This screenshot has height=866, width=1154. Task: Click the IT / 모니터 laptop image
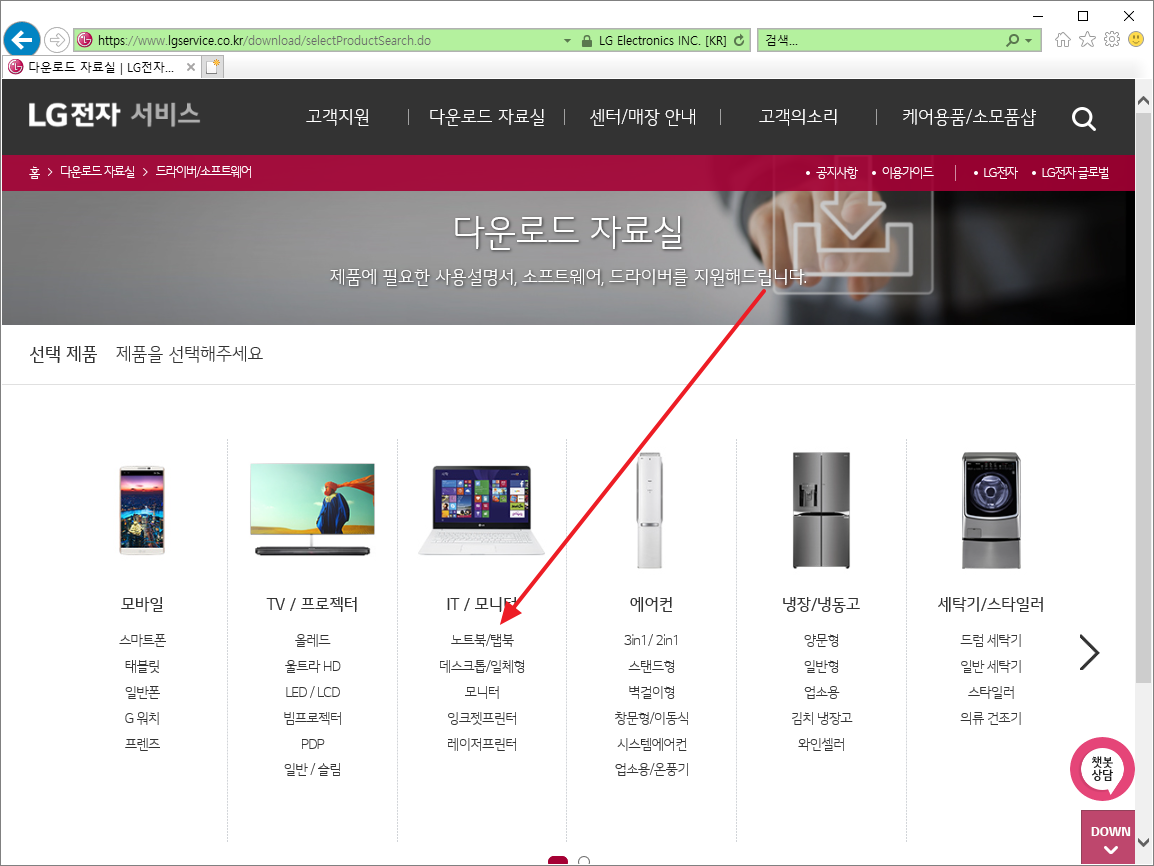pyautogui.click(x=482, y=511)
